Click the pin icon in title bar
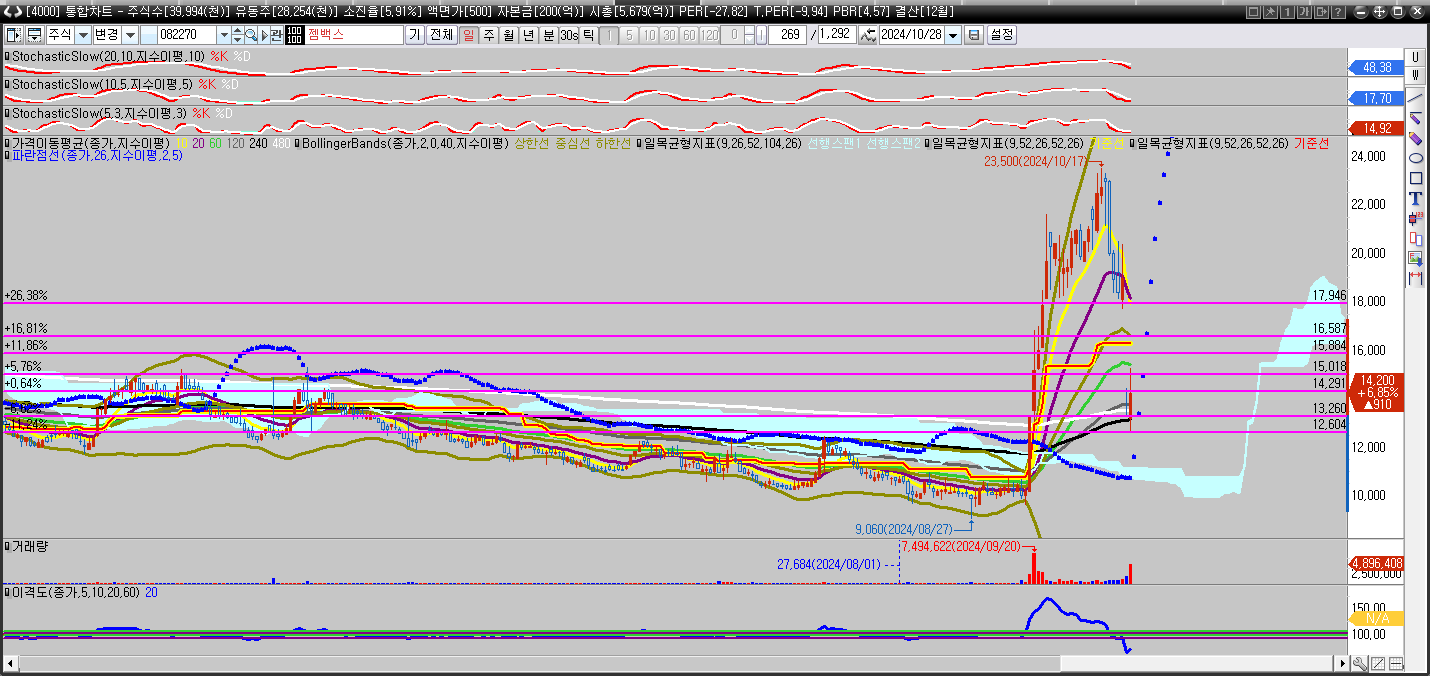 coord(1270,12)
